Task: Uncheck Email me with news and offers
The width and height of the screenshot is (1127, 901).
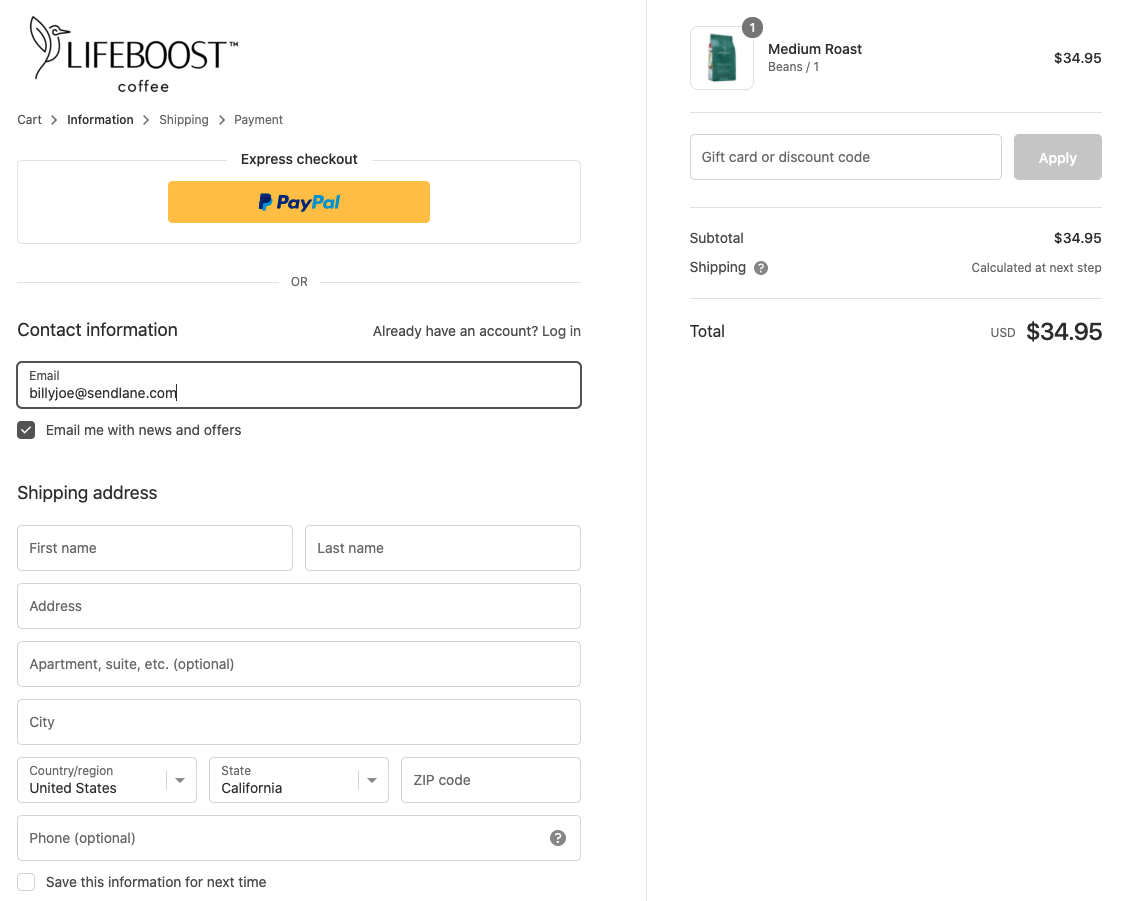Action: click(x=27, y=430)
